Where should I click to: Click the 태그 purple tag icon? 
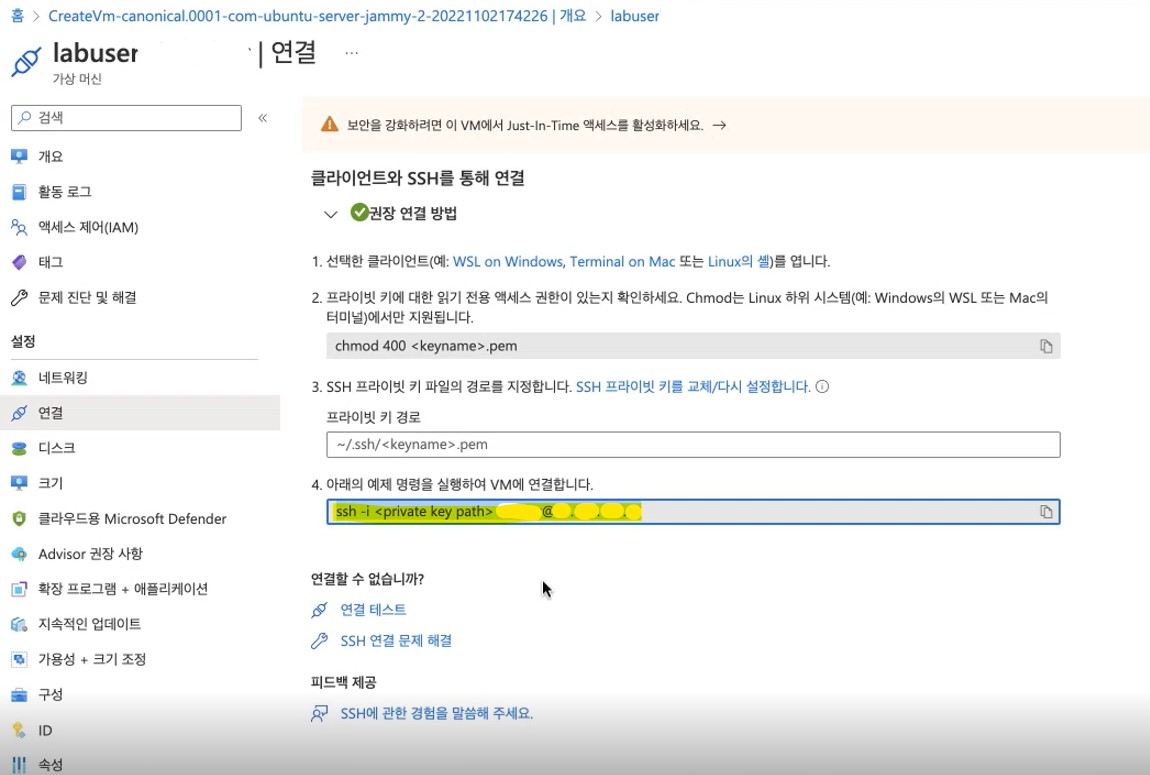(19, 262)
